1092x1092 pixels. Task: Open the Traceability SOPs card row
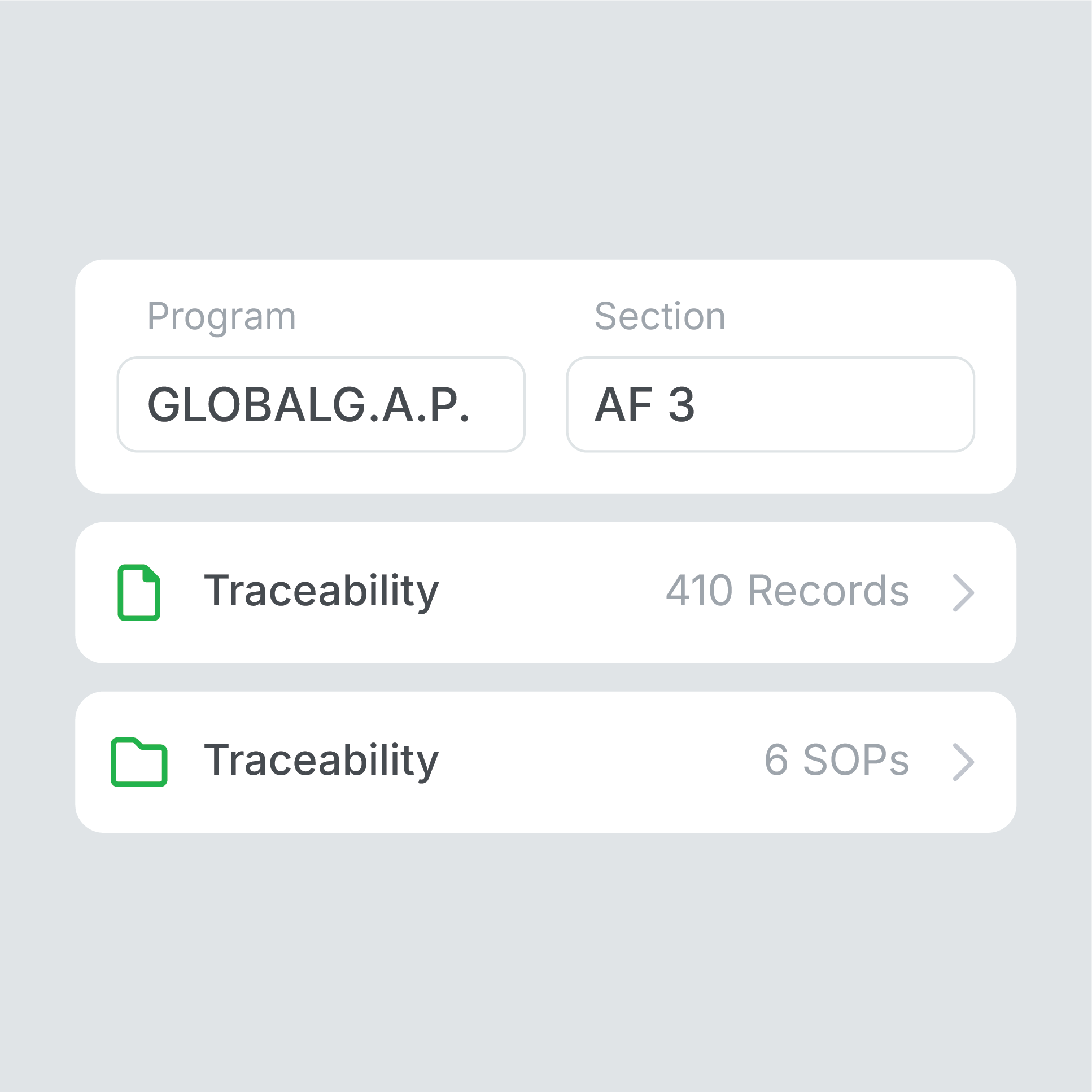[x=546, y=762]
